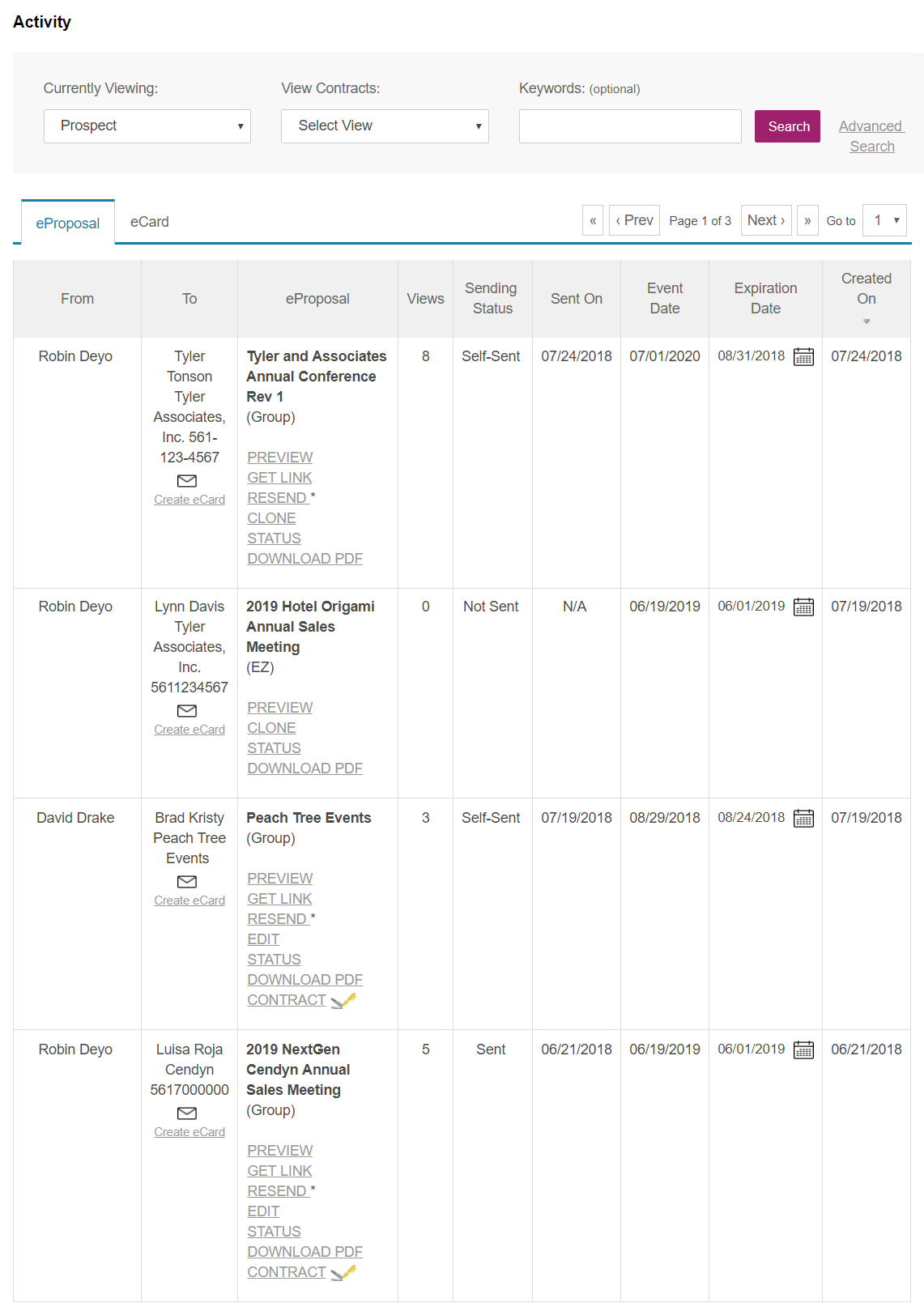Create eCard for Luisa Roja
Viewport: 924px width, 1307px height.
tap(189, 1132)
